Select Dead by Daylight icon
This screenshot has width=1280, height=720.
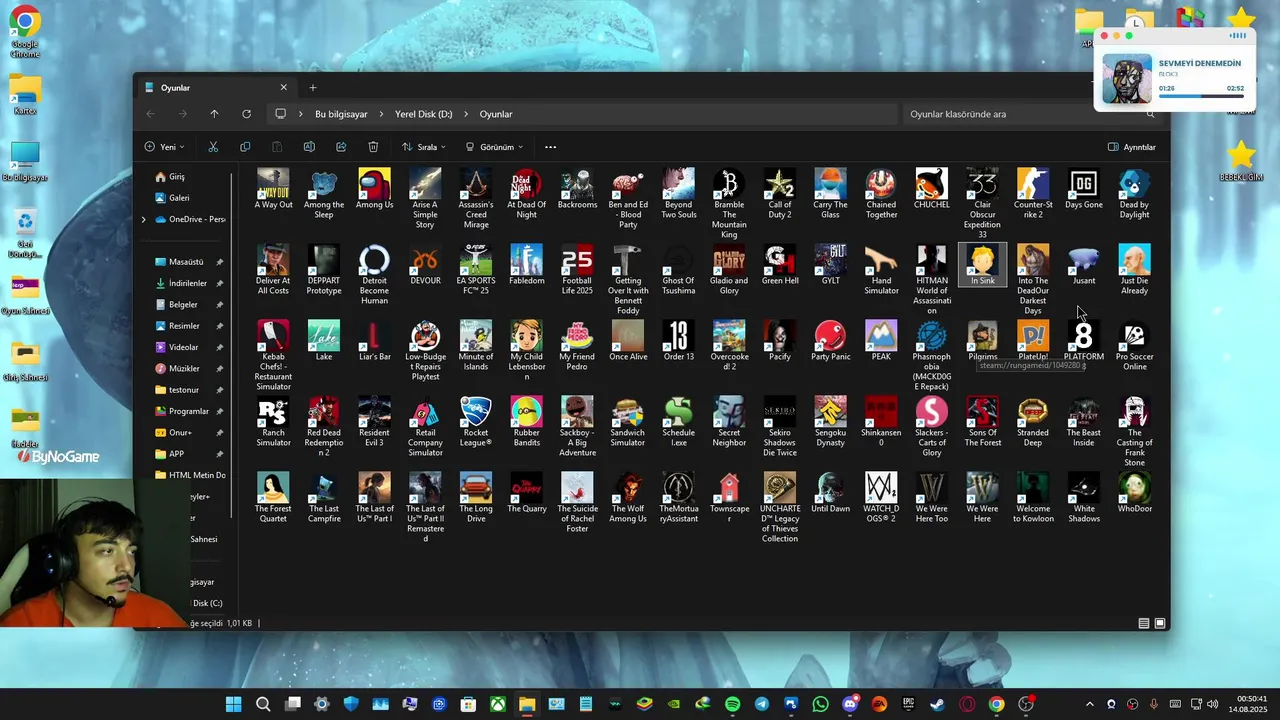tap(1134, 194)
